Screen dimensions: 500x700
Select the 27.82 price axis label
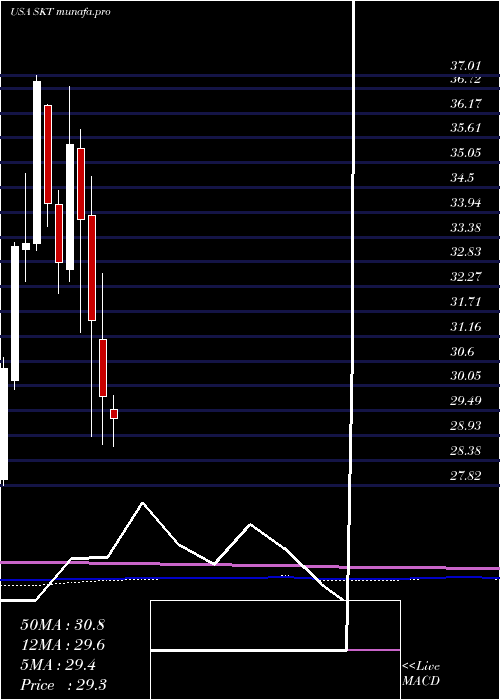465,476
